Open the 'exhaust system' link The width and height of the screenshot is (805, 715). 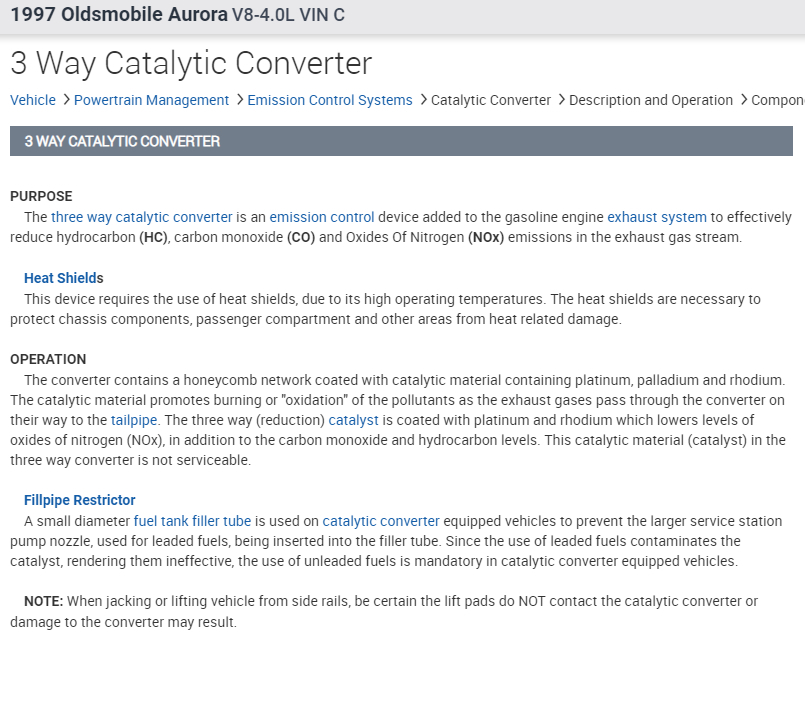coord(656,217)
